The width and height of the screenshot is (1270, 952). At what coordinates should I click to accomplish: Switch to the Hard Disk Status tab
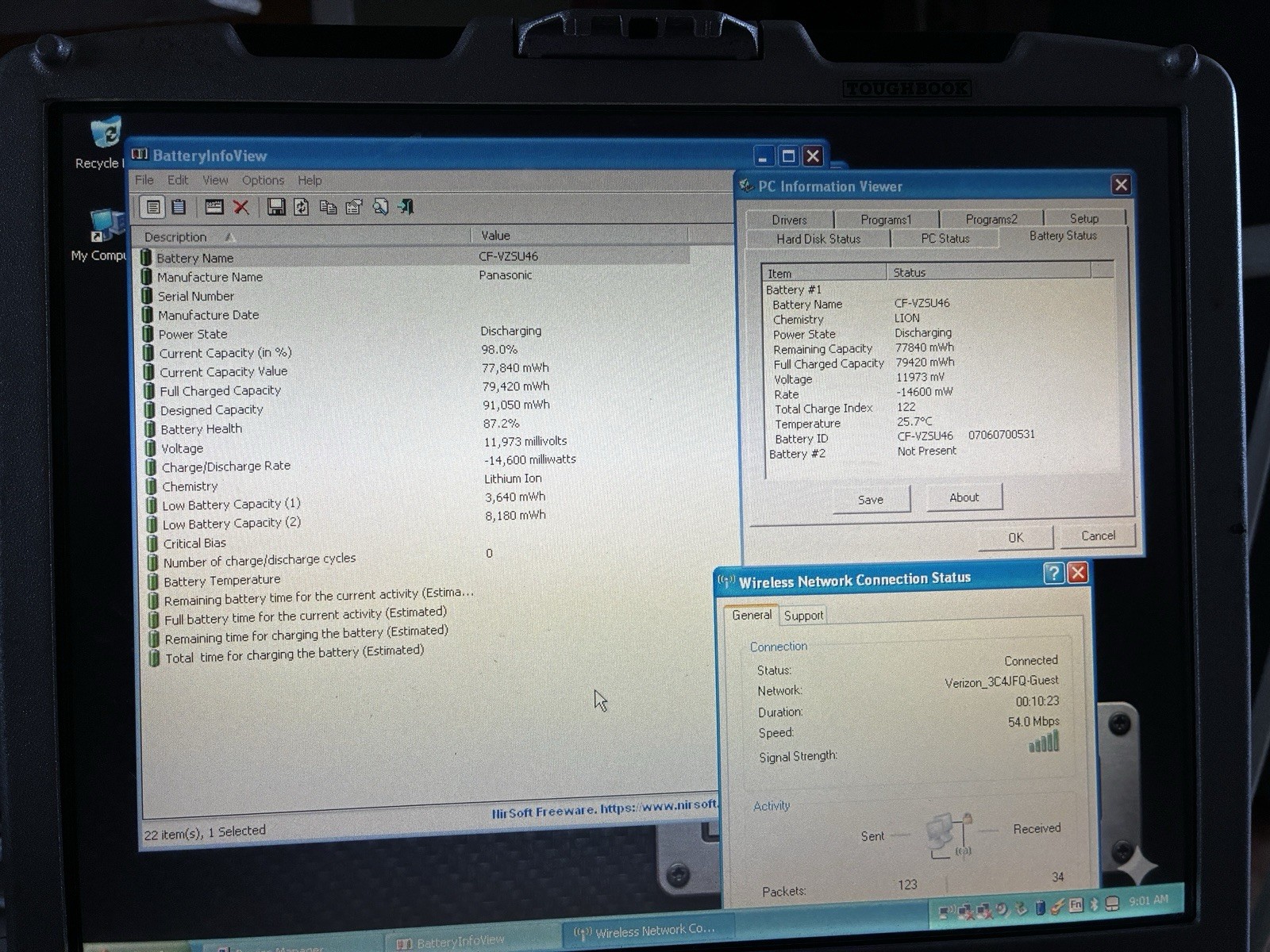[x=818, y=239]
